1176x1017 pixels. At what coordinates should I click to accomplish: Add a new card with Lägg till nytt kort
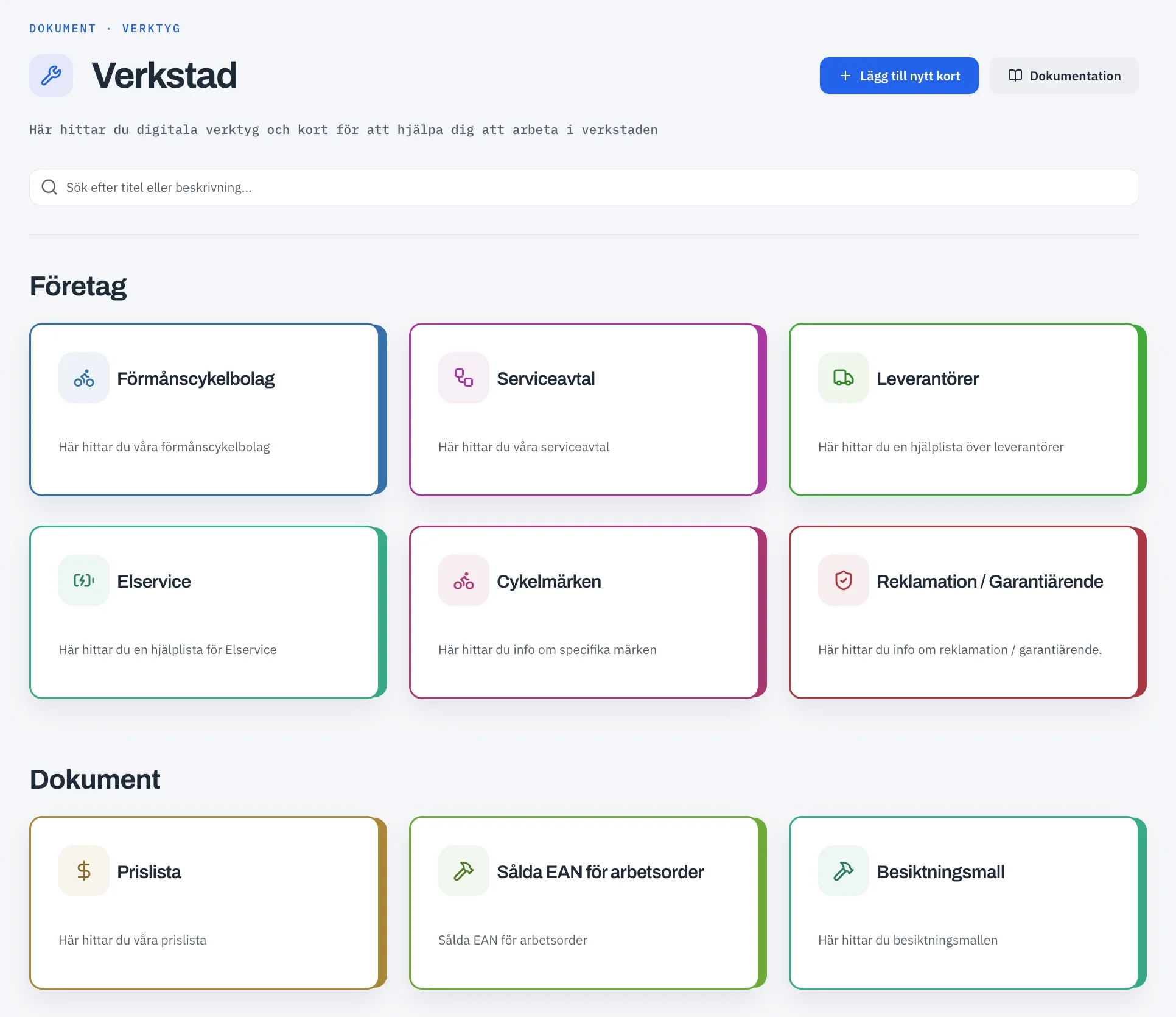pyautogui.click(x=899, y=76)
